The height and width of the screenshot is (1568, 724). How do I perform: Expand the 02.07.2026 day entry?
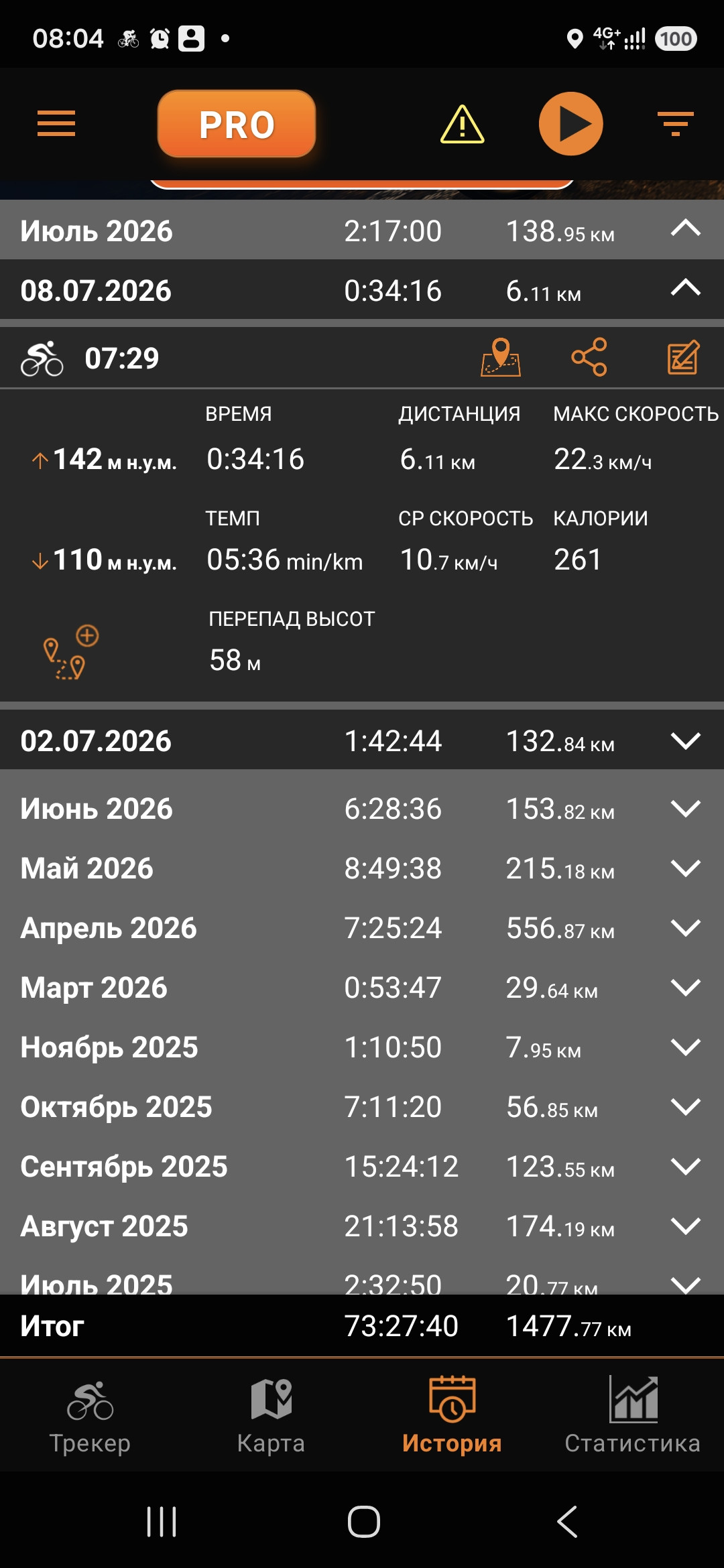click(685, 740)
